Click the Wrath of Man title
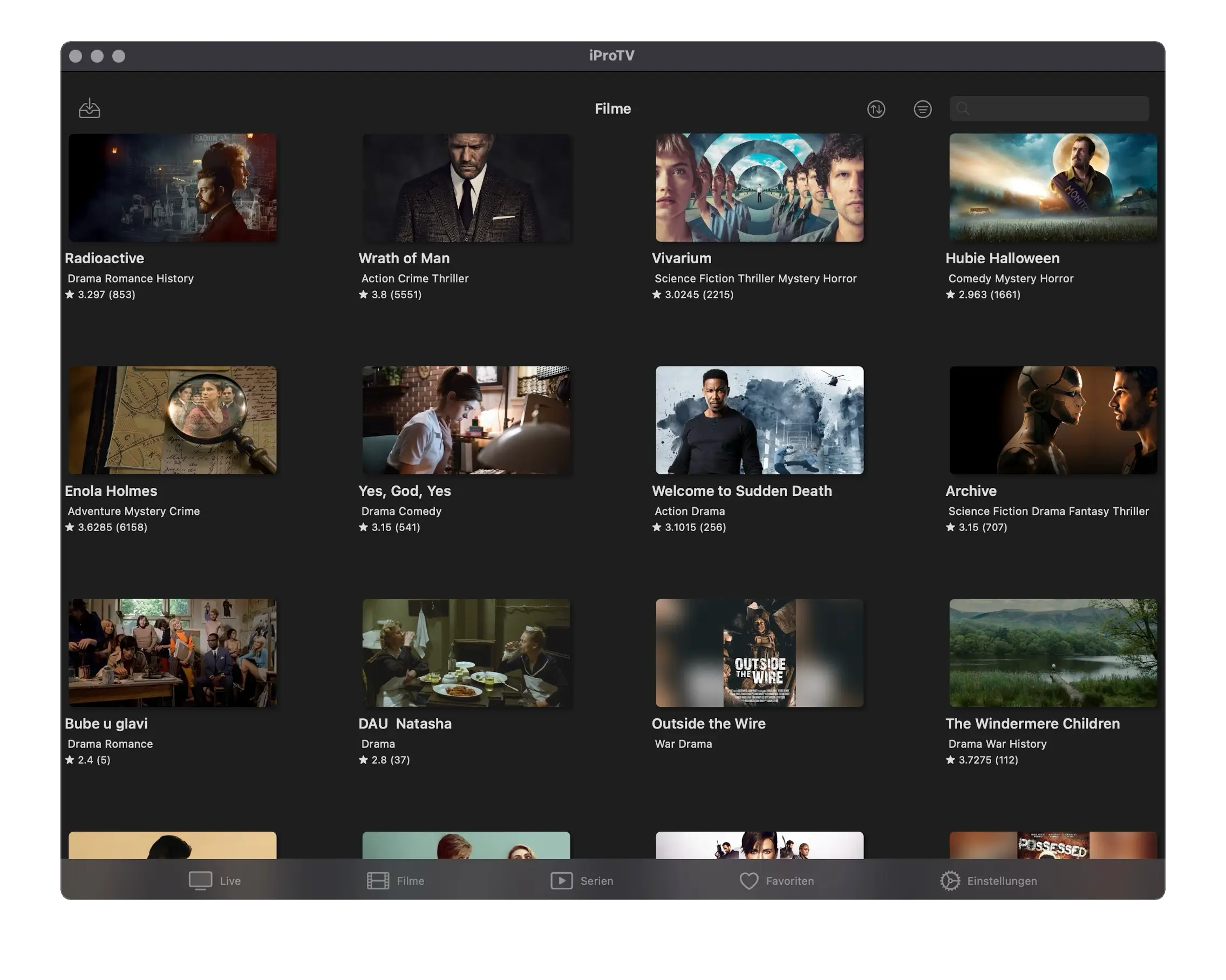 tap(404, 258)
